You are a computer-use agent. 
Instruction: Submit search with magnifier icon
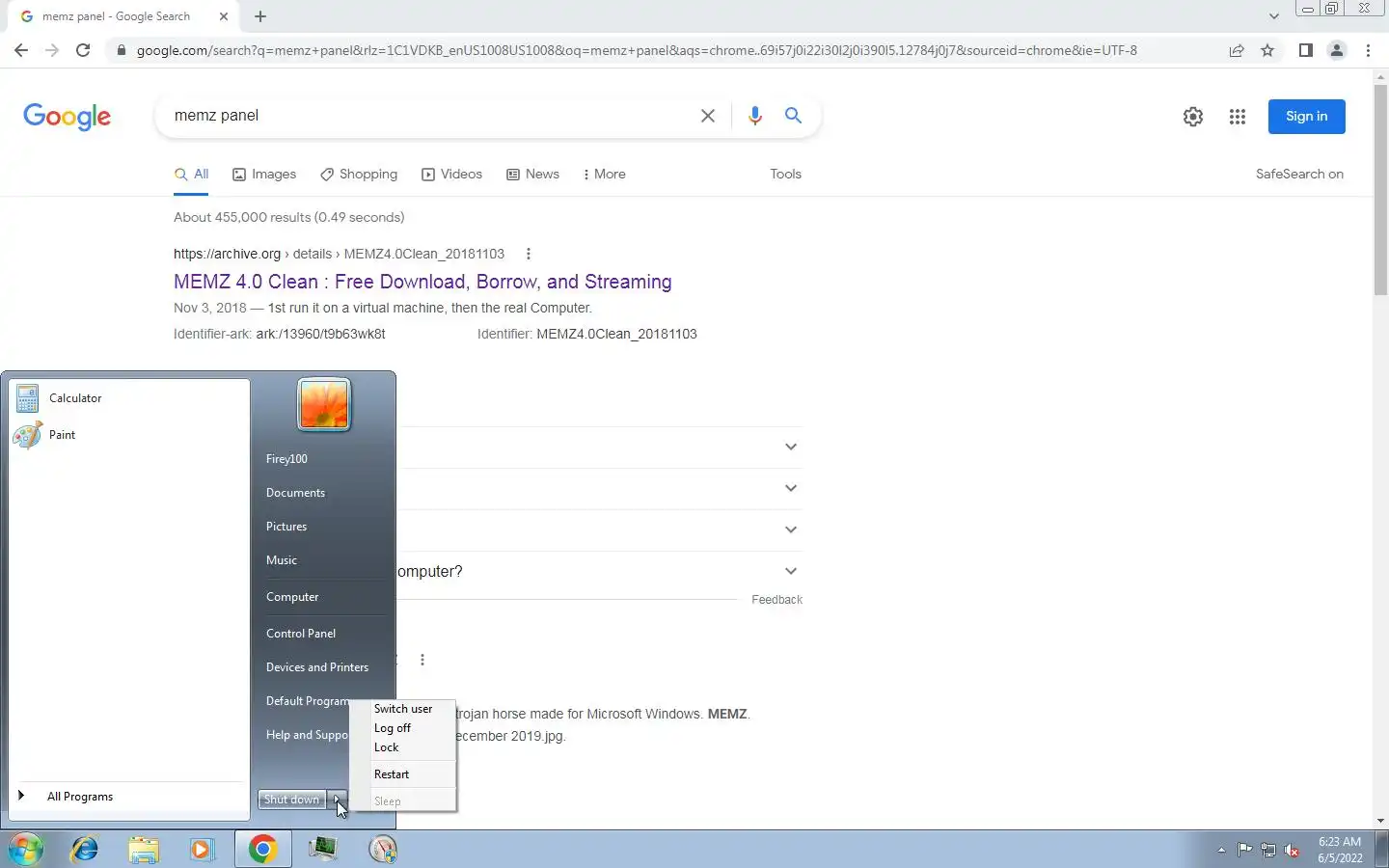pos(793,116)
